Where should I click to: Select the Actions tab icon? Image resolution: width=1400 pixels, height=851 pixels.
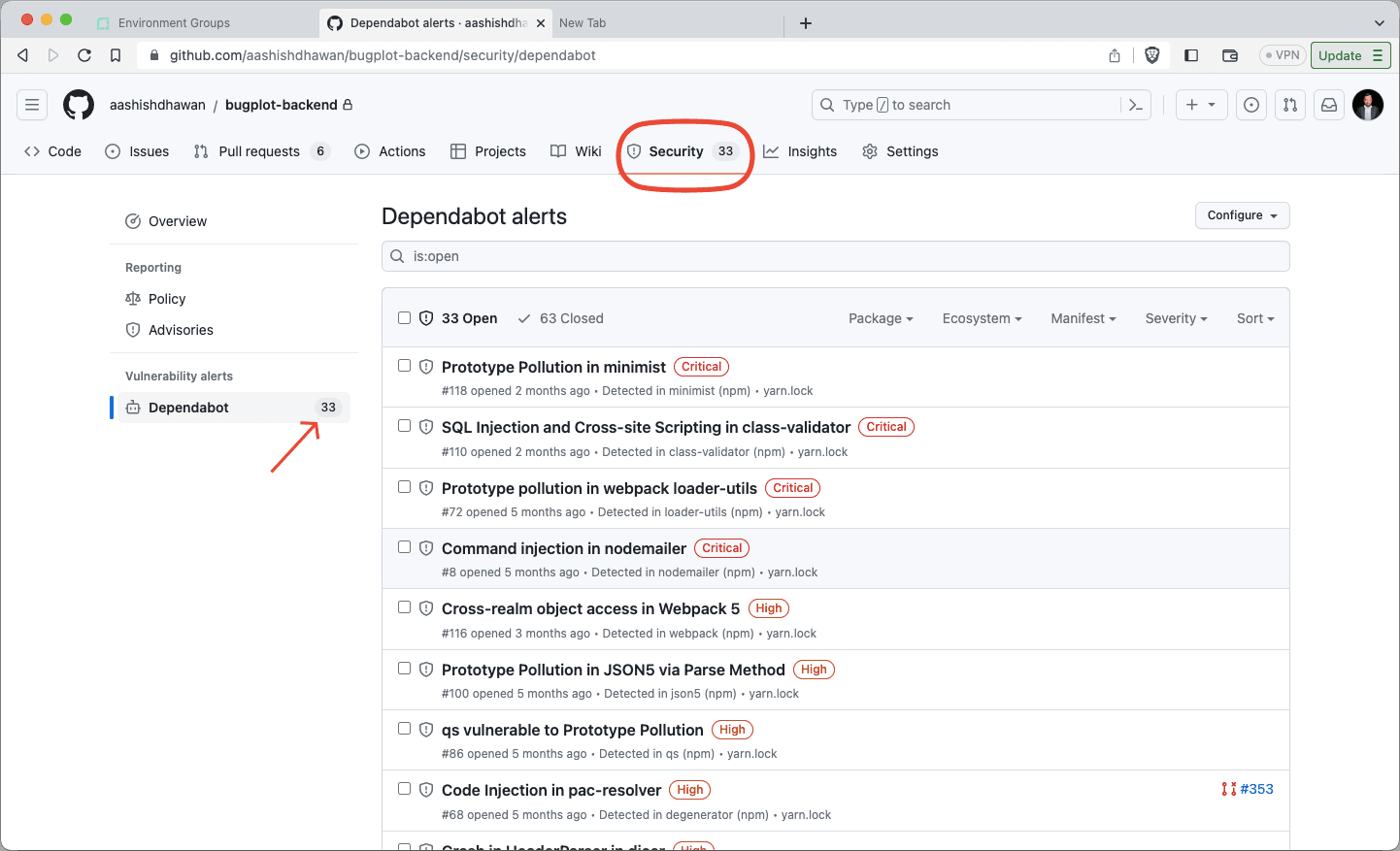point(360,151)
